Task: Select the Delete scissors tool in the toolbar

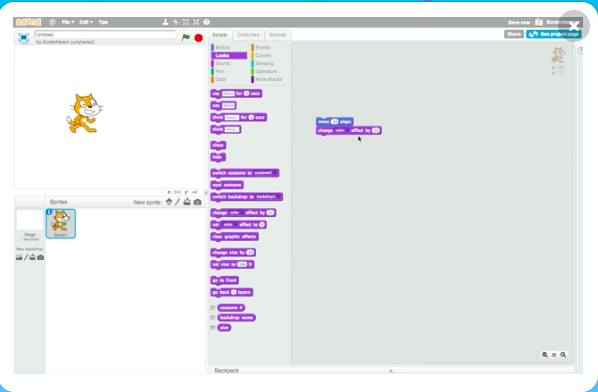Action: [x=175, y=22]
